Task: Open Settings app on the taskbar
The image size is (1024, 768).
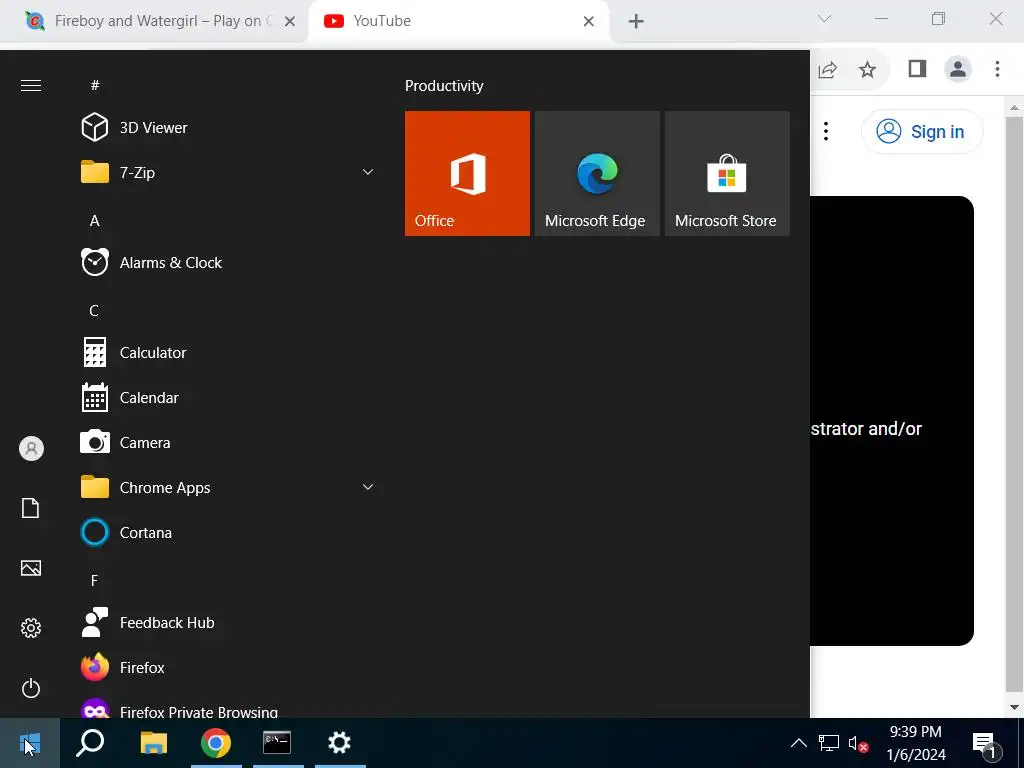Action: point(340,743)
